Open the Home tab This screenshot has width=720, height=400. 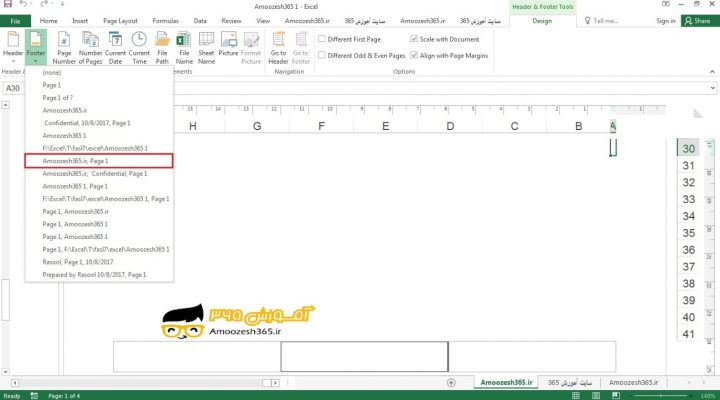tap(48, 21)
